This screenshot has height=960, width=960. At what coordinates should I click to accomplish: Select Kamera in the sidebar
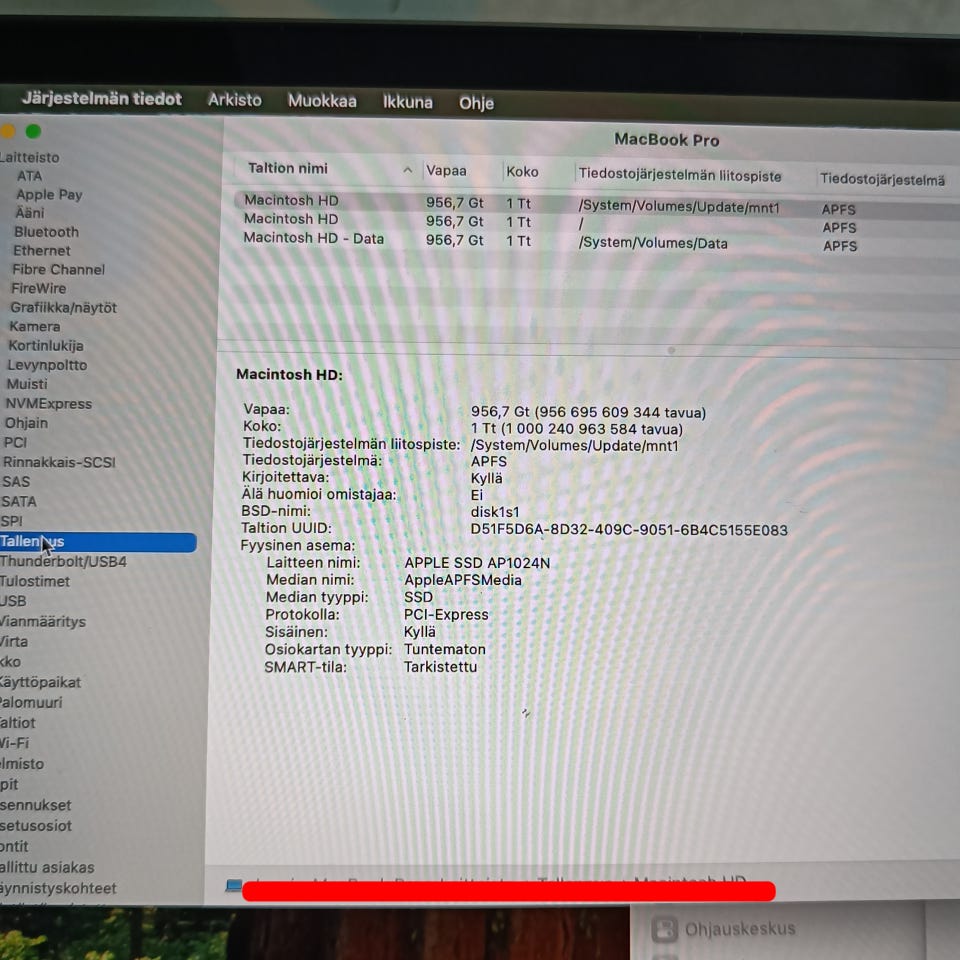[34, 326]
